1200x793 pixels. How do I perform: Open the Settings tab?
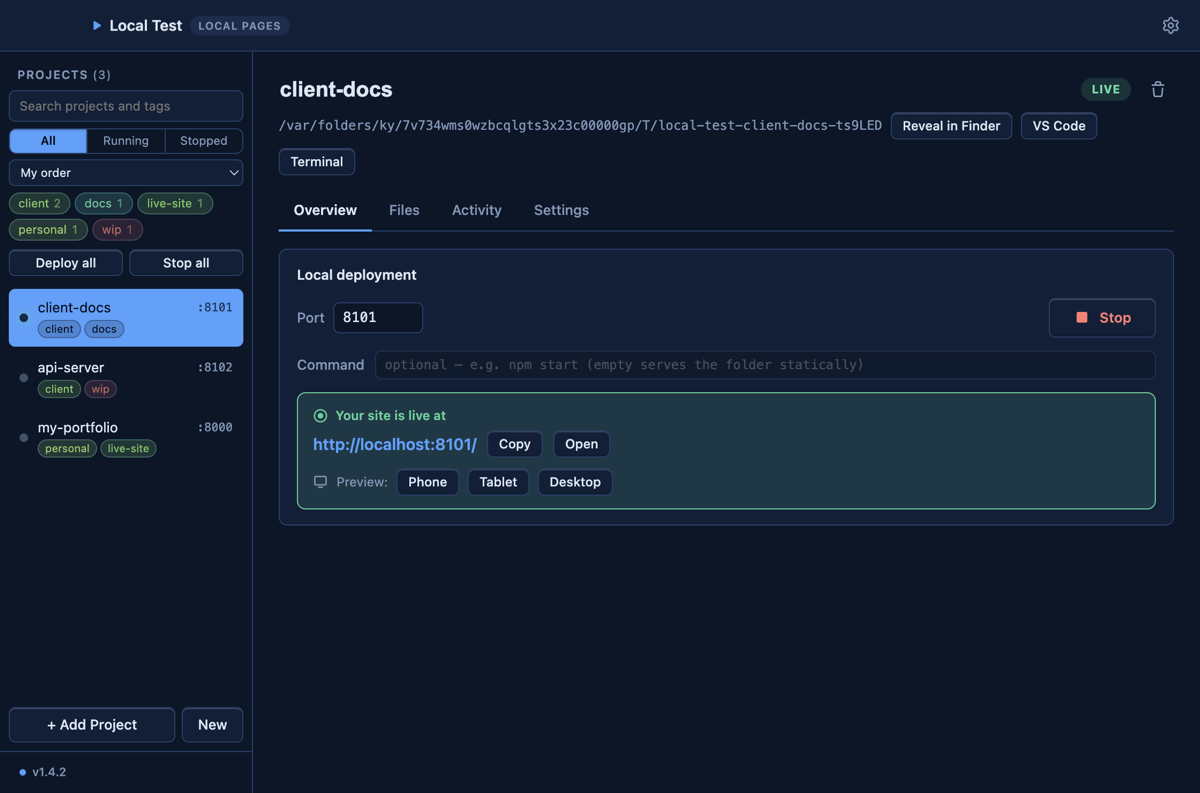click(561, 210)
